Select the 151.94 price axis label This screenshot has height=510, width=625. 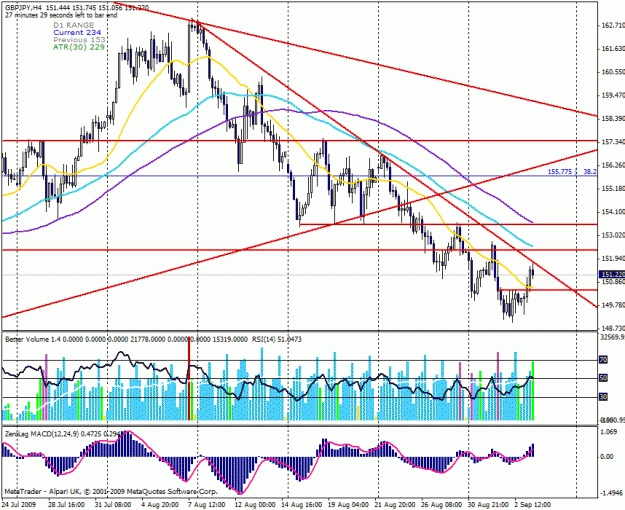tap(613, 259)
